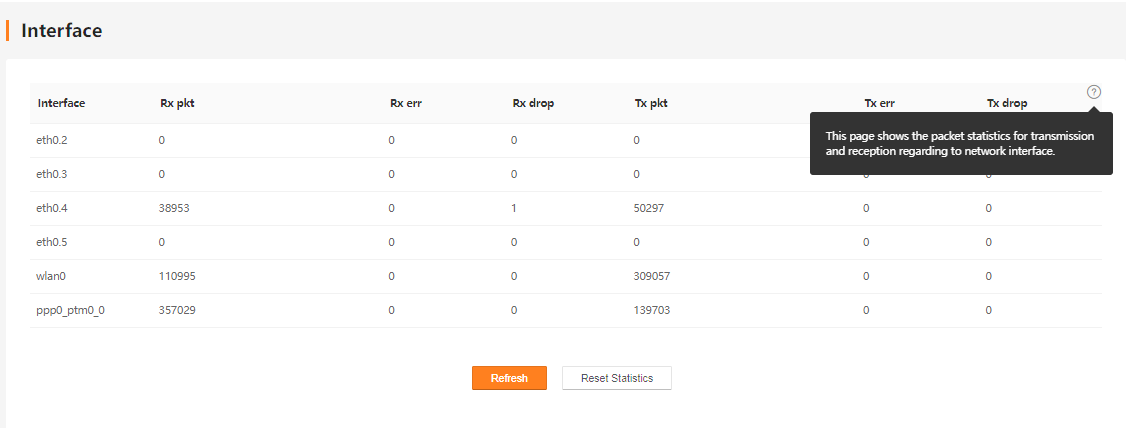Viewport: 1126px width, 428px height.
Task: Click the help tooltip text box
Action: click(x=961, y=143)
